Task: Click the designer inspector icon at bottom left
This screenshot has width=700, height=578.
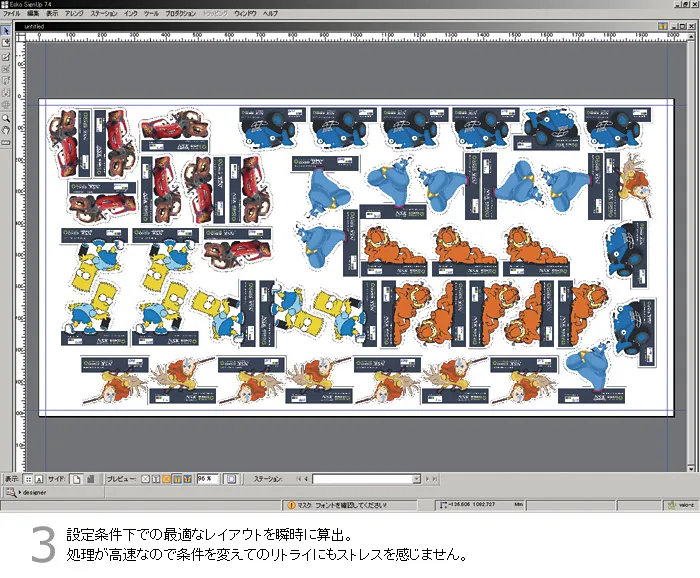Action: tap(9, 492)
